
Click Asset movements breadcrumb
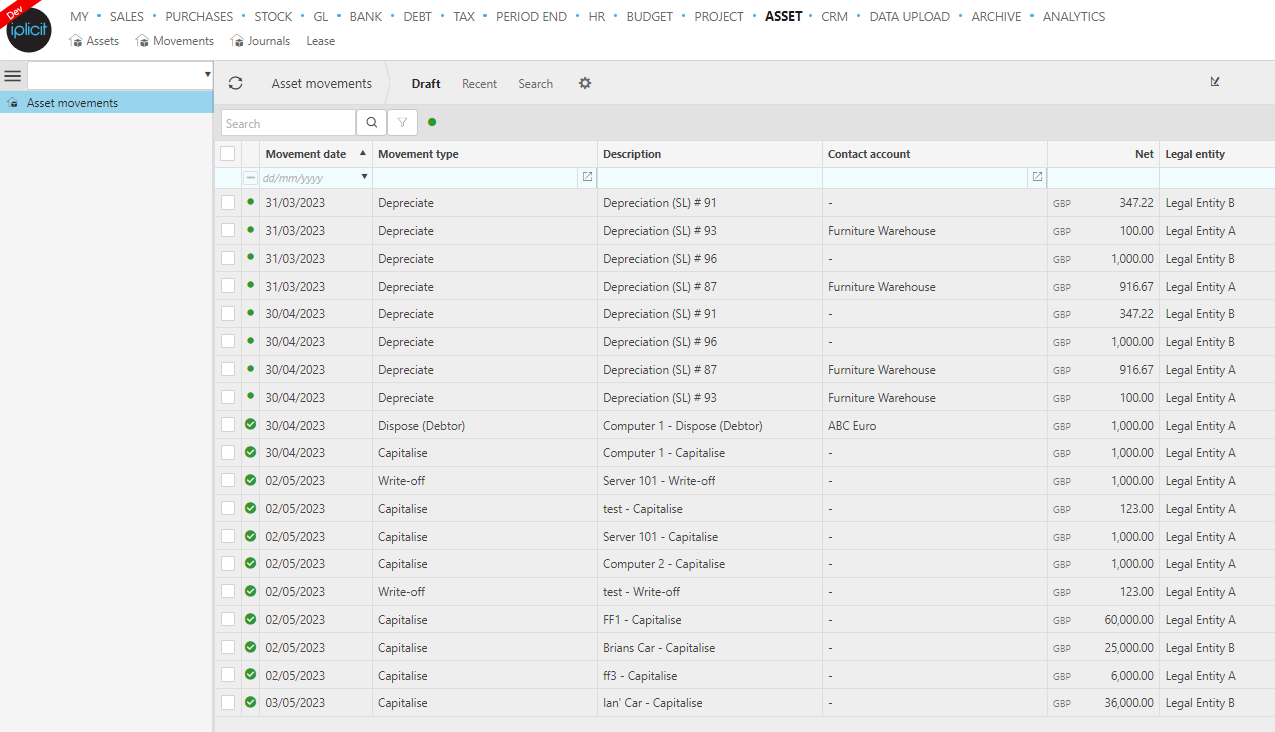tap(321, 84)
